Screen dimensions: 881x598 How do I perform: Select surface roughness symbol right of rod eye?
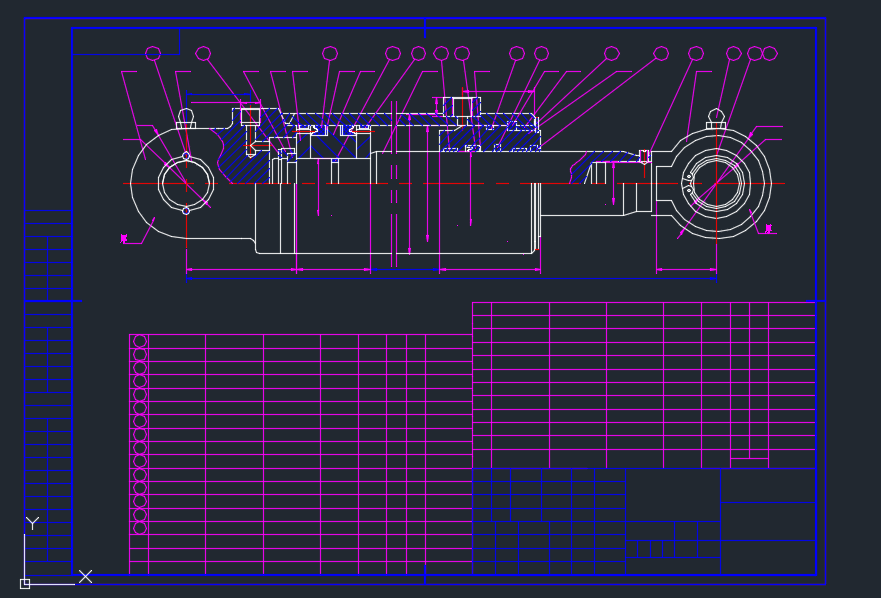pyautogui.click(x=768, y=229)
